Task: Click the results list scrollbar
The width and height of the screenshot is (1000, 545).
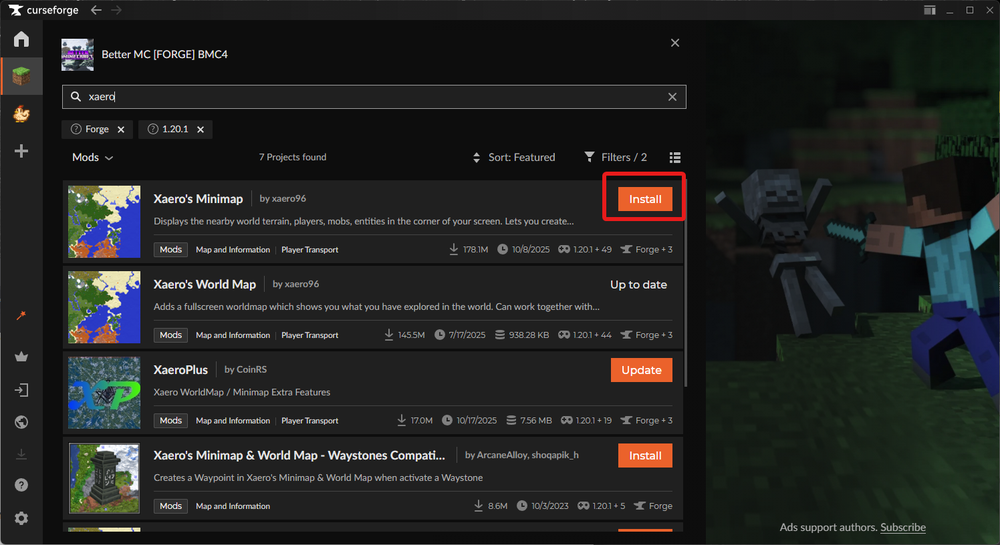Action: coord(686,284)
